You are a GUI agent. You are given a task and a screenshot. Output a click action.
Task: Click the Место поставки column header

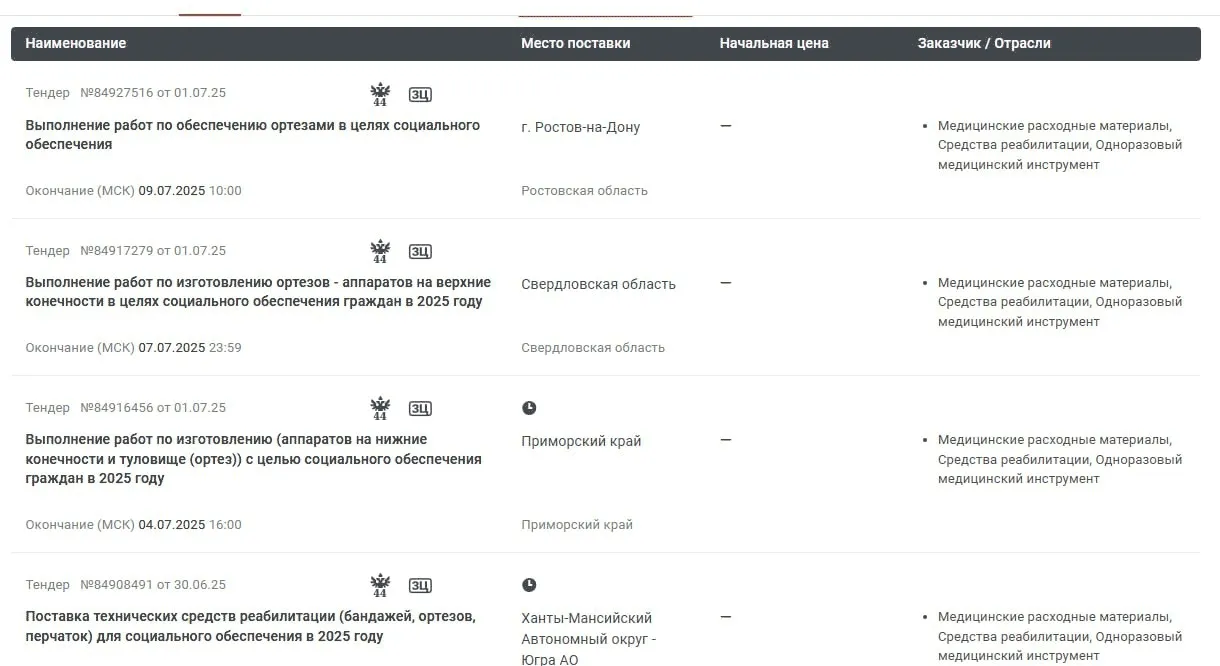tap(576, 43)
